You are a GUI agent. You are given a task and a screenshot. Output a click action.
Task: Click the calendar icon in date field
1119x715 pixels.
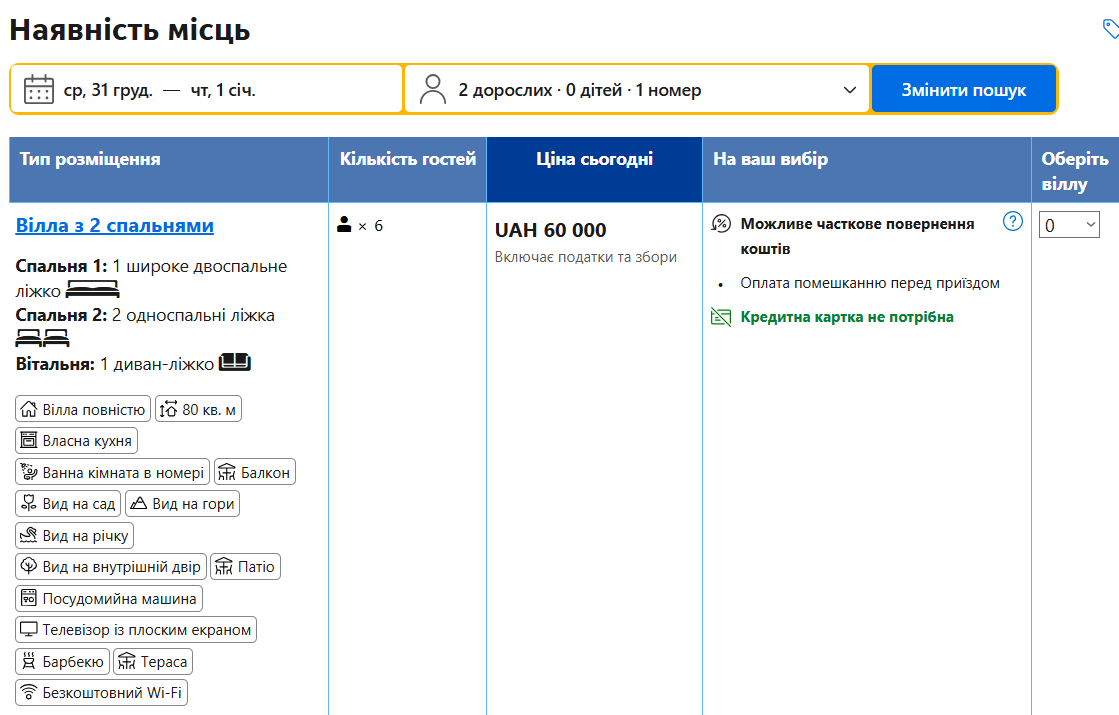[x=38, y=90]
